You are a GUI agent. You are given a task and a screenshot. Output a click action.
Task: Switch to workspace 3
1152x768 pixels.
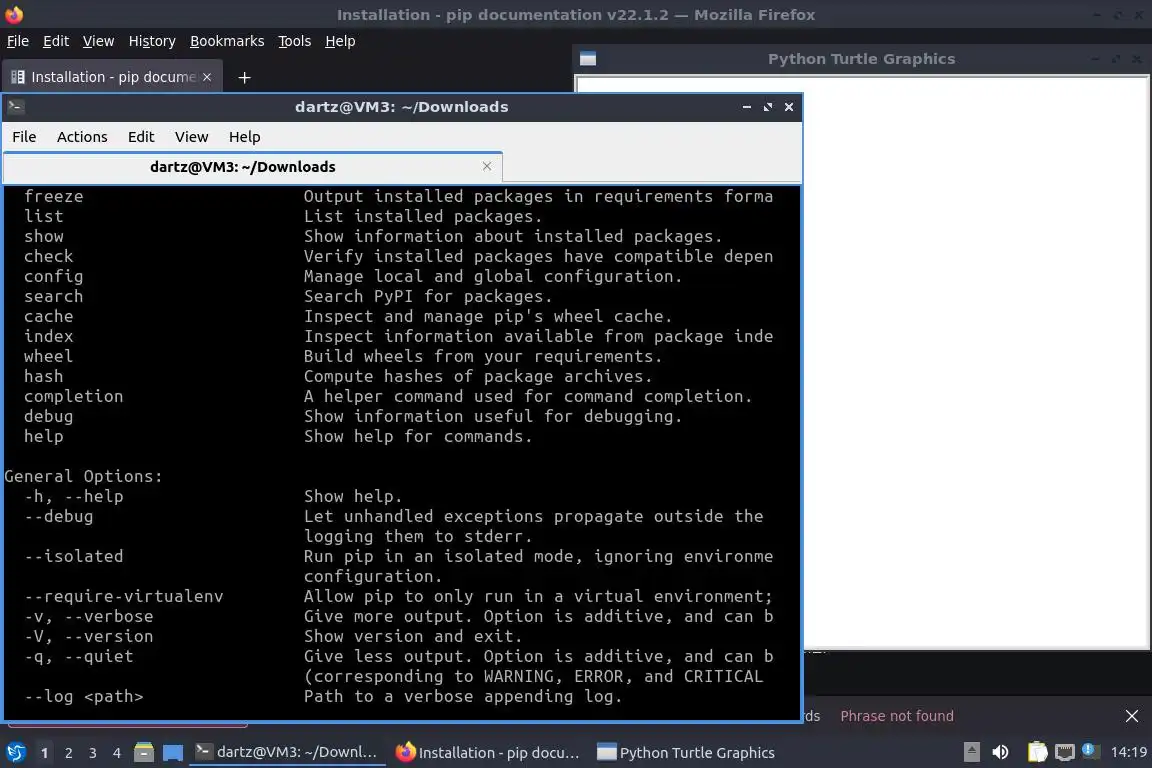pyautogui.click(x=93, y=753)
